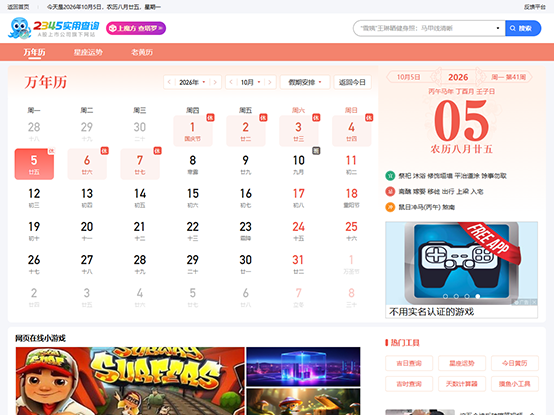Screen dimensions: 554x415
Task: Click the green 宜 icon
Action: pos(390,176)
